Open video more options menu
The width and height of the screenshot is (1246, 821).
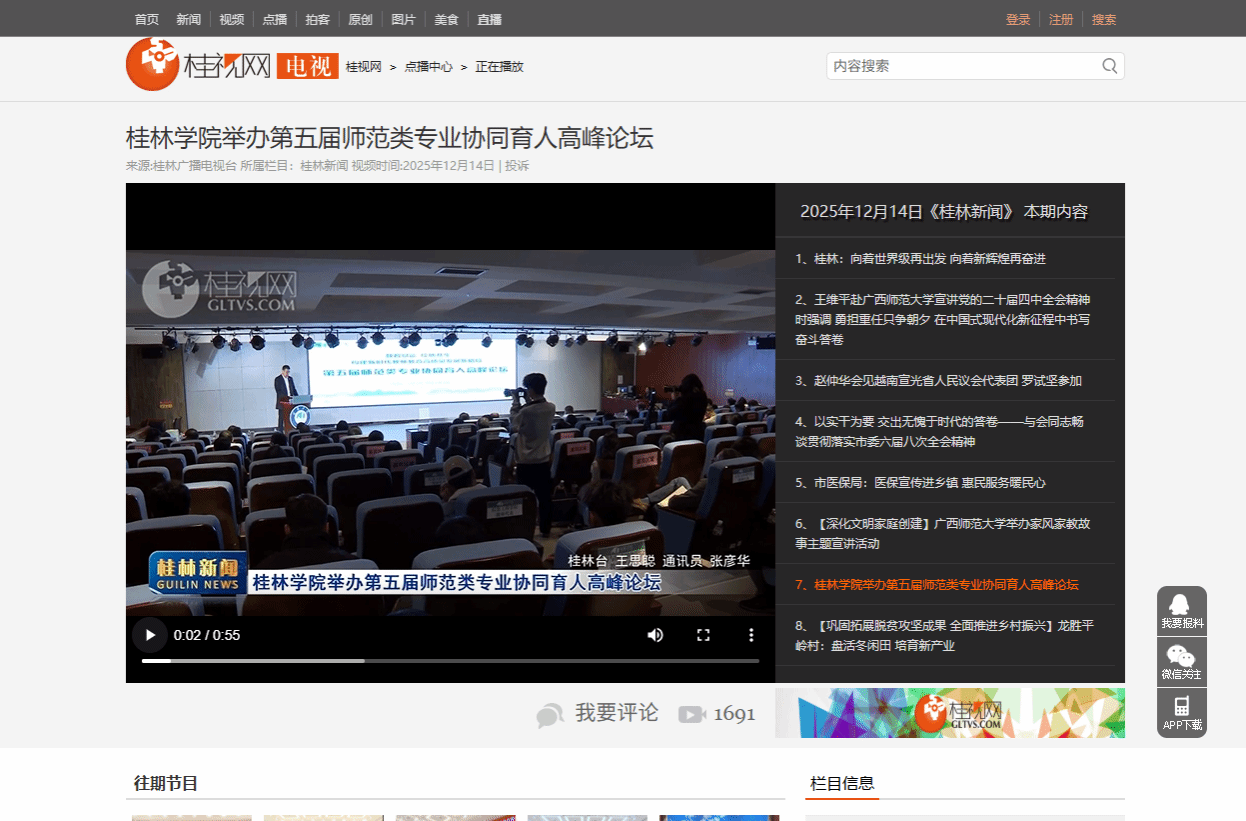tap(751, 634)
